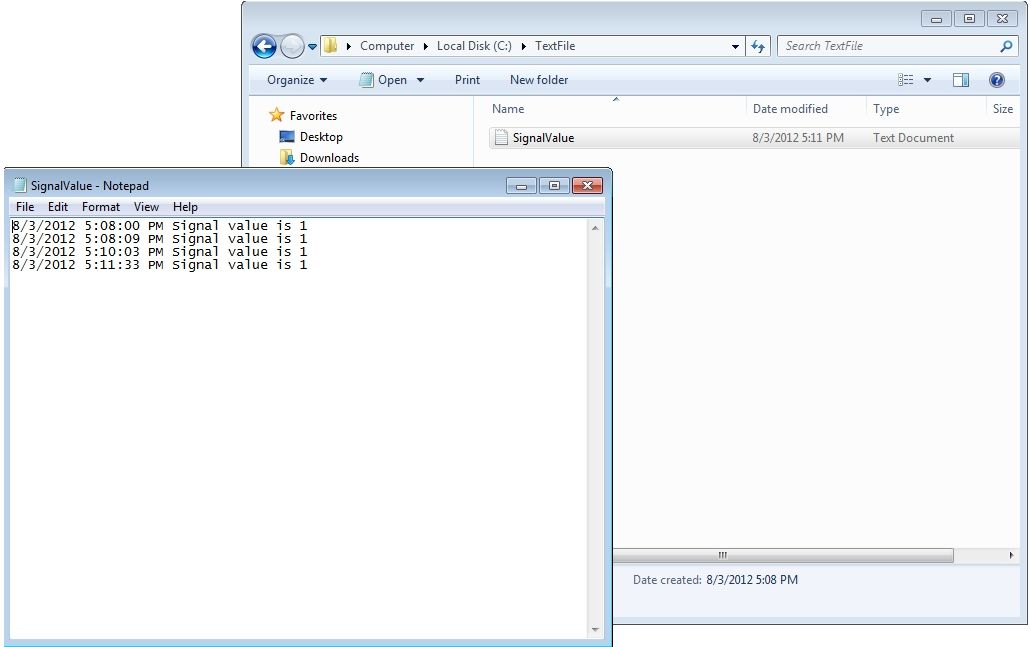Screen dimensions: 1030x647
Task: Click the folder icon in the address bar
Action: (x=330, y=45)
